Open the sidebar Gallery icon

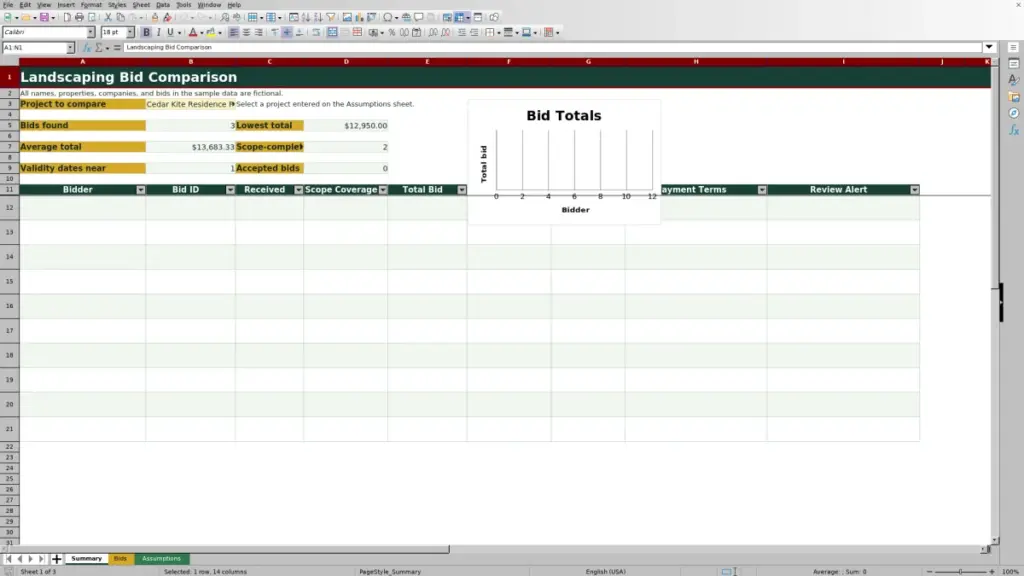coord(1014,97)
